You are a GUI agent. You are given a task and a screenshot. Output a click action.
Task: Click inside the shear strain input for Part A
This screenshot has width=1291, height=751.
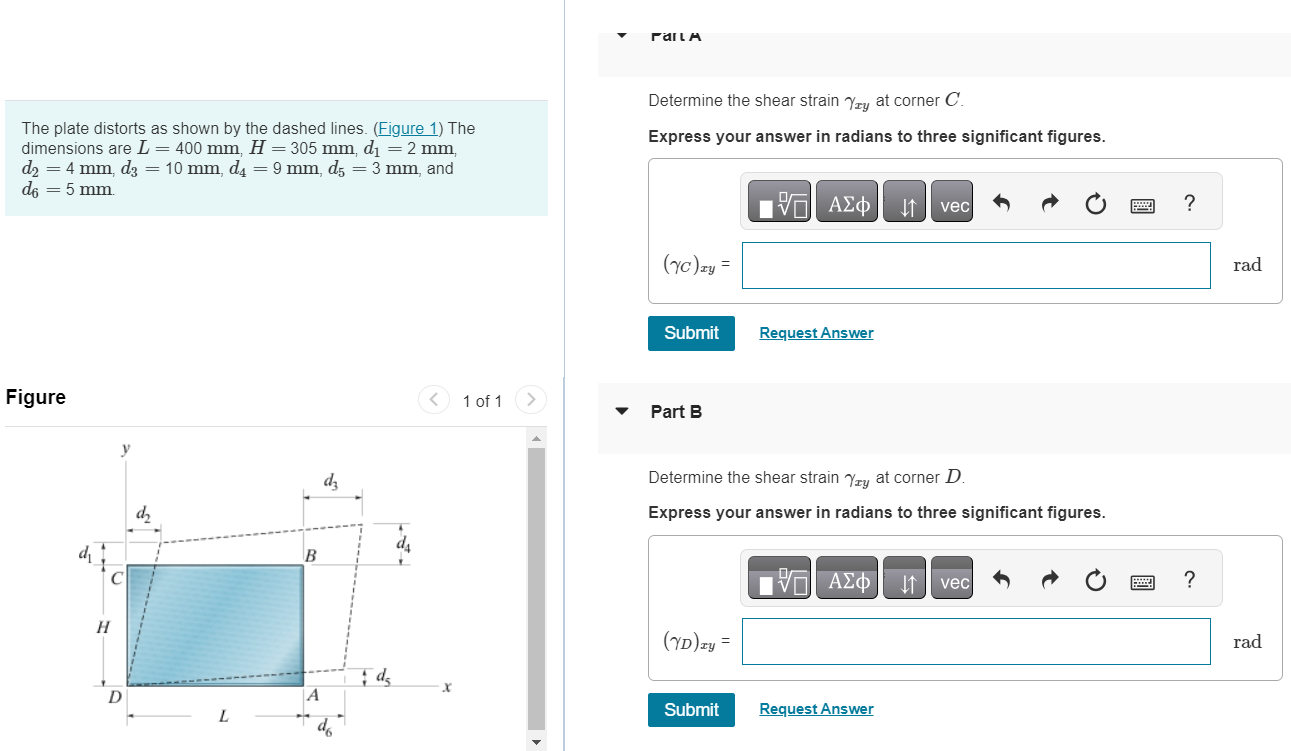(x=975, y=265)
